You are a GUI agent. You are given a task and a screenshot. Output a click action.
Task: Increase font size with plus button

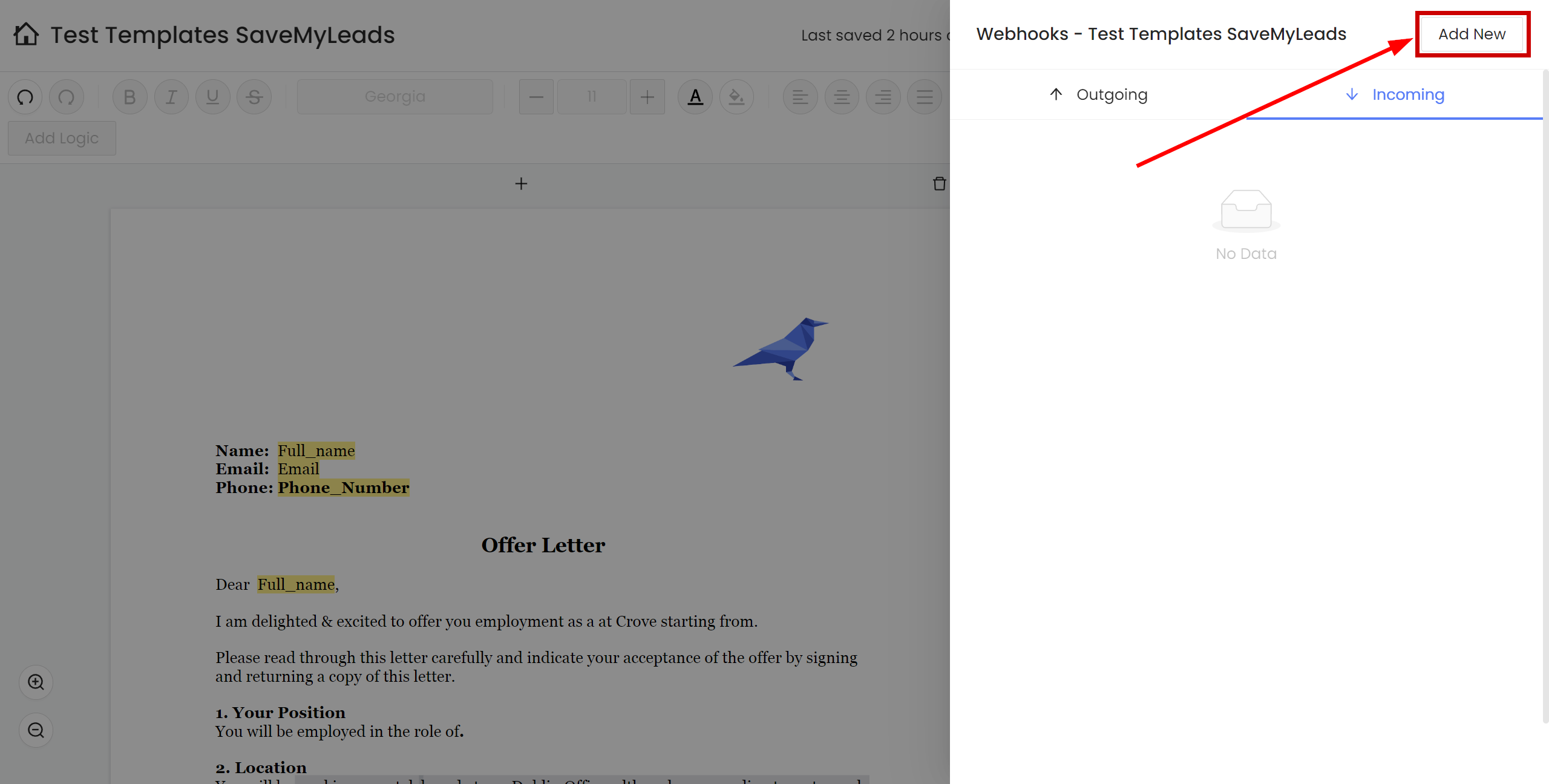point(647,97)
